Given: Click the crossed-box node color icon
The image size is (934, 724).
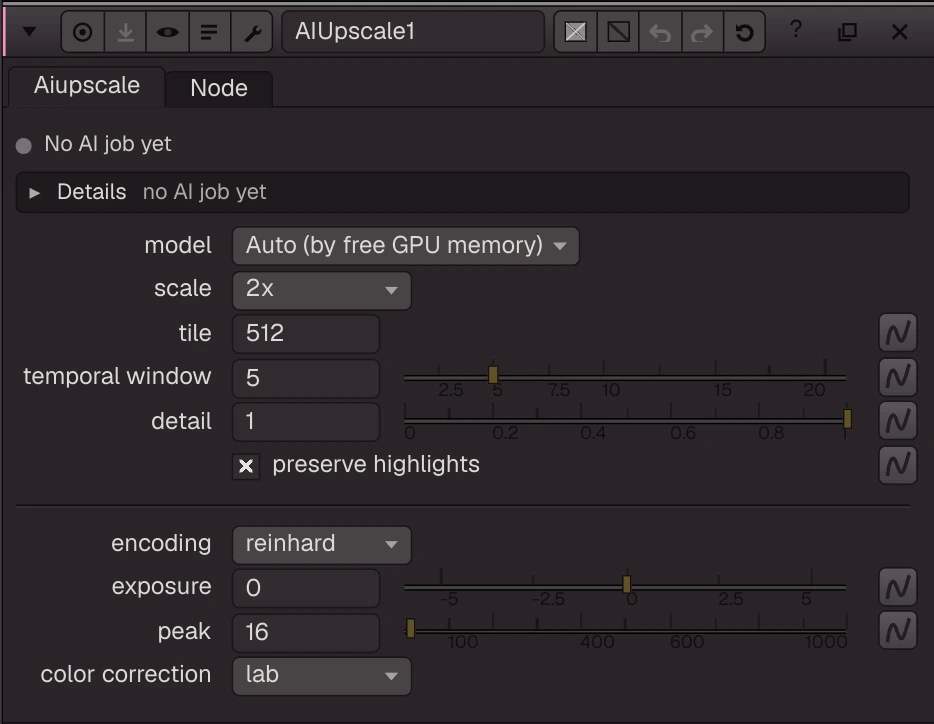Looking at the screenshot, I should 575,32.
